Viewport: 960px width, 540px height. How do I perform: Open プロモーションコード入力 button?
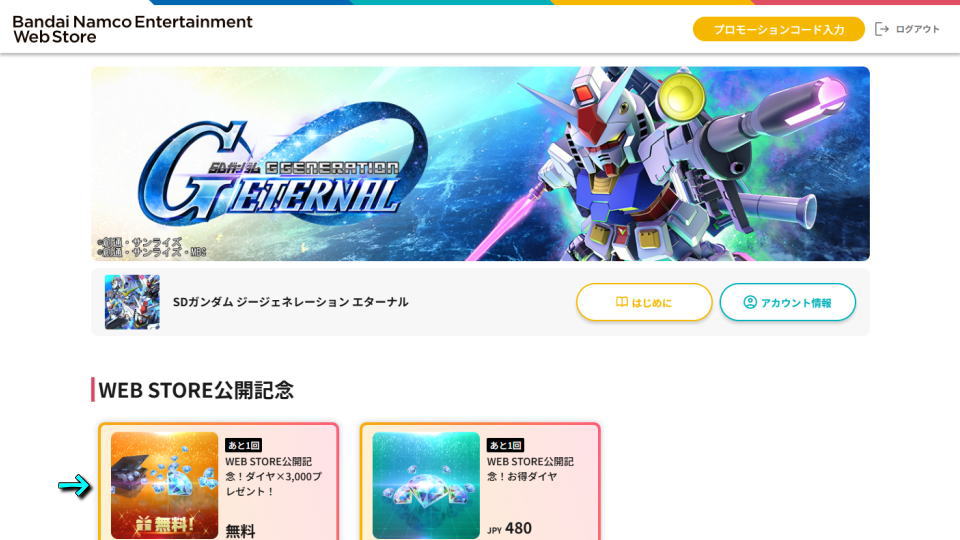[x=778, y=29]
